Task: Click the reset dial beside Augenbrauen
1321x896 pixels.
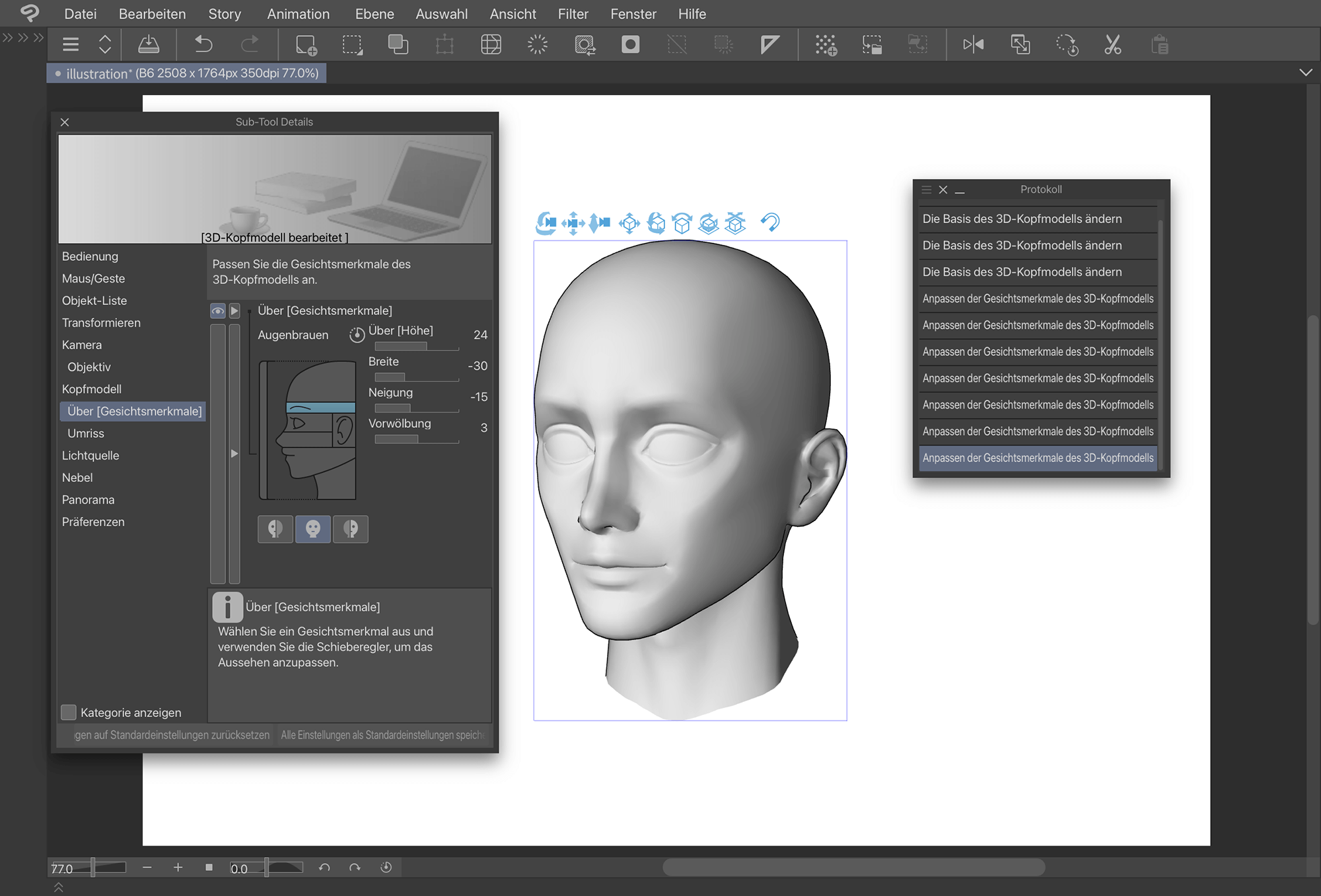Action: [x=357, y=335]
